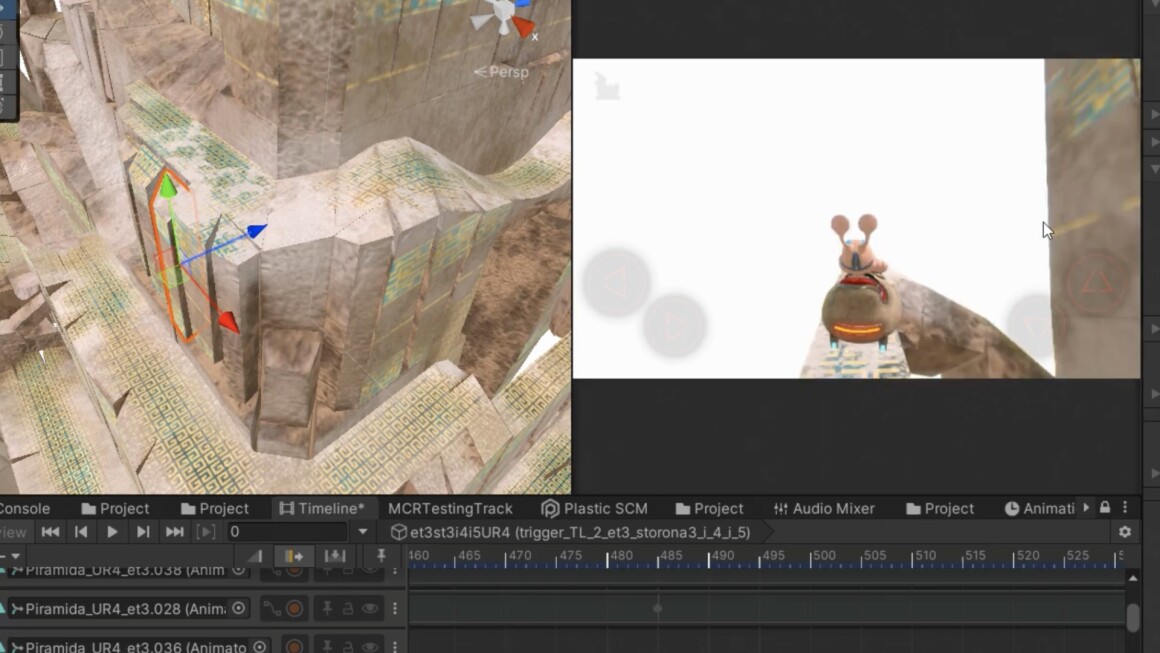The height and width of the screenshot is (653, 1160).
Task: Switch to the Plastic SCM tab
Action: click(x=594, y=508)
